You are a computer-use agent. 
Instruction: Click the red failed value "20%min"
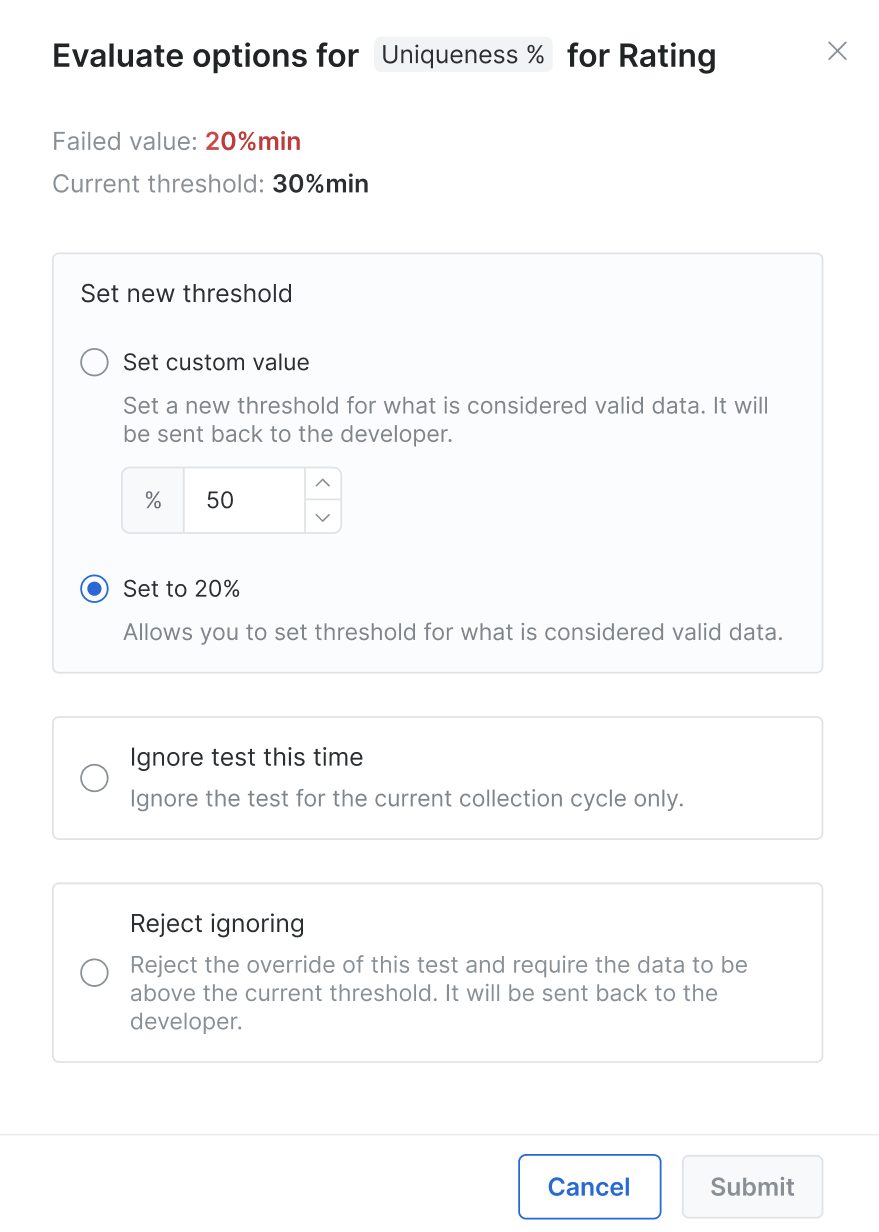click(253, 141)
